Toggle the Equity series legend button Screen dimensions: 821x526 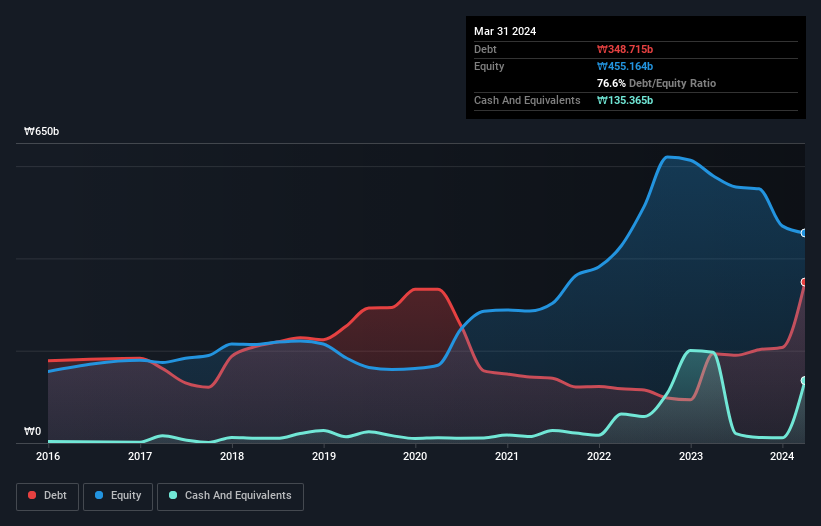coord(118,496)
